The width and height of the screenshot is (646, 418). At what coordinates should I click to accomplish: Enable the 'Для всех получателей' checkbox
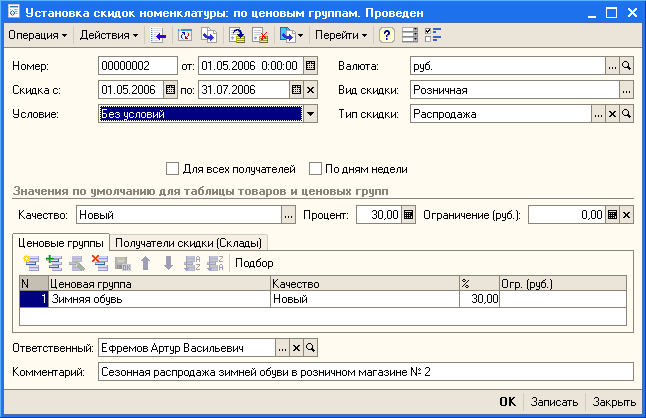click(173, 168)
